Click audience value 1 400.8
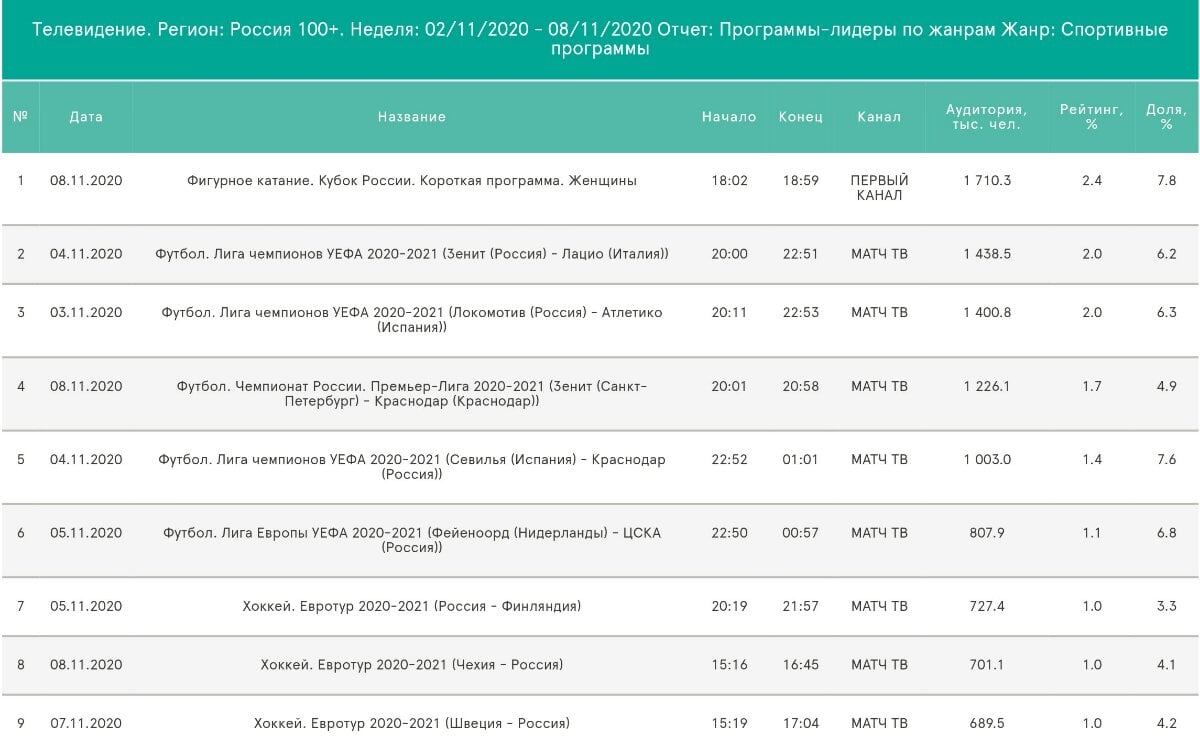The image size is (1200, 749). [x=987, y=313]
